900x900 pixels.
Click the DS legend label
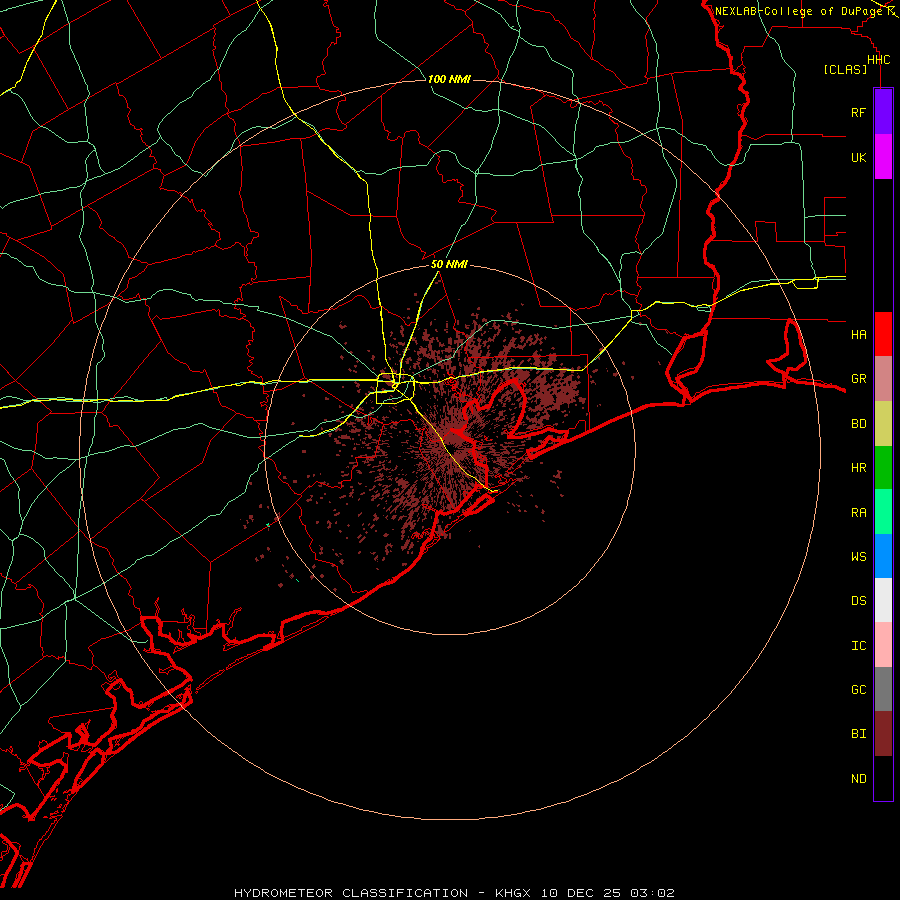click(x=858, y=600)
